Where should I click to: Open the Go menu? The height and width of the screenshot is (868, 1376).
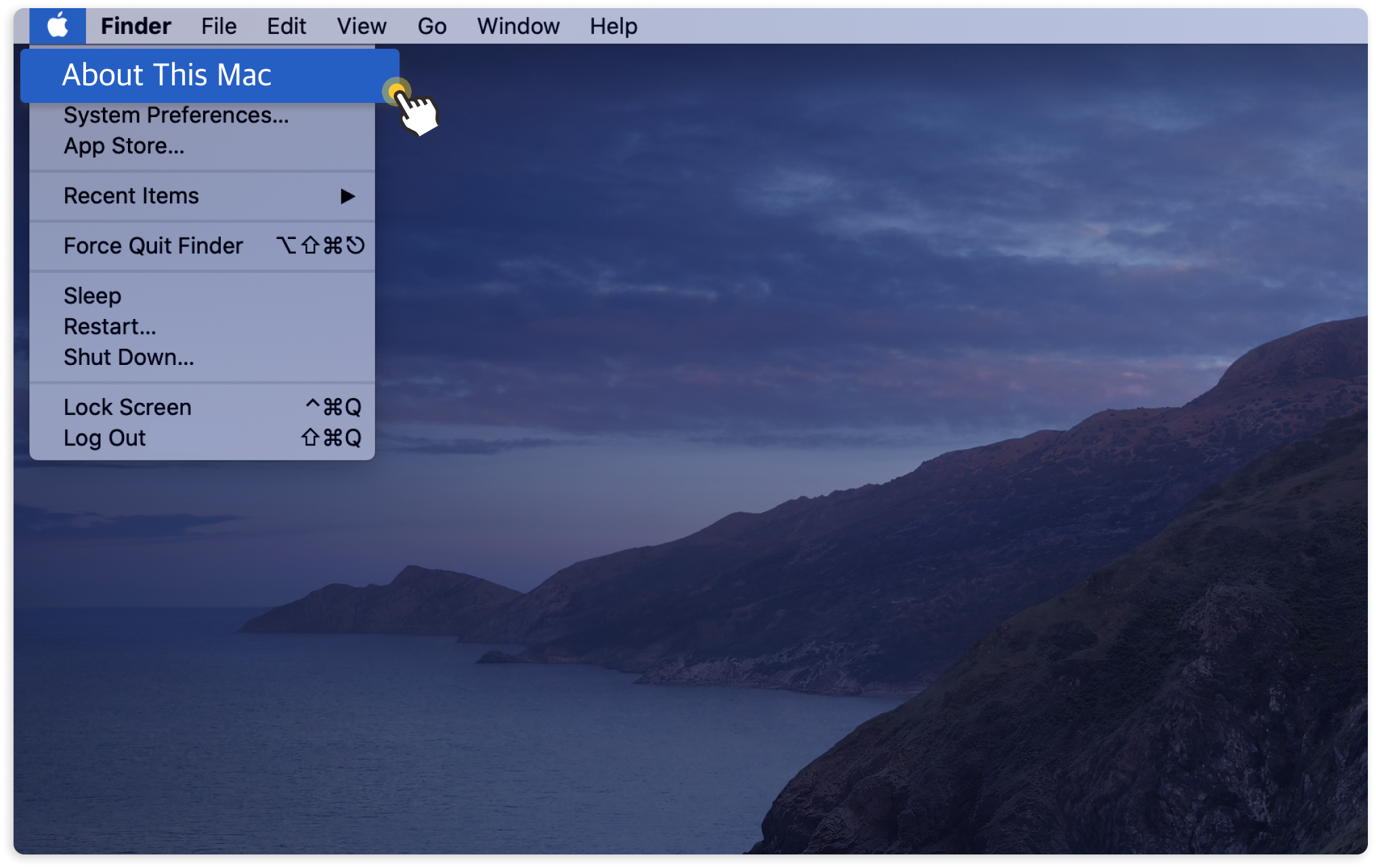[431, 26]
